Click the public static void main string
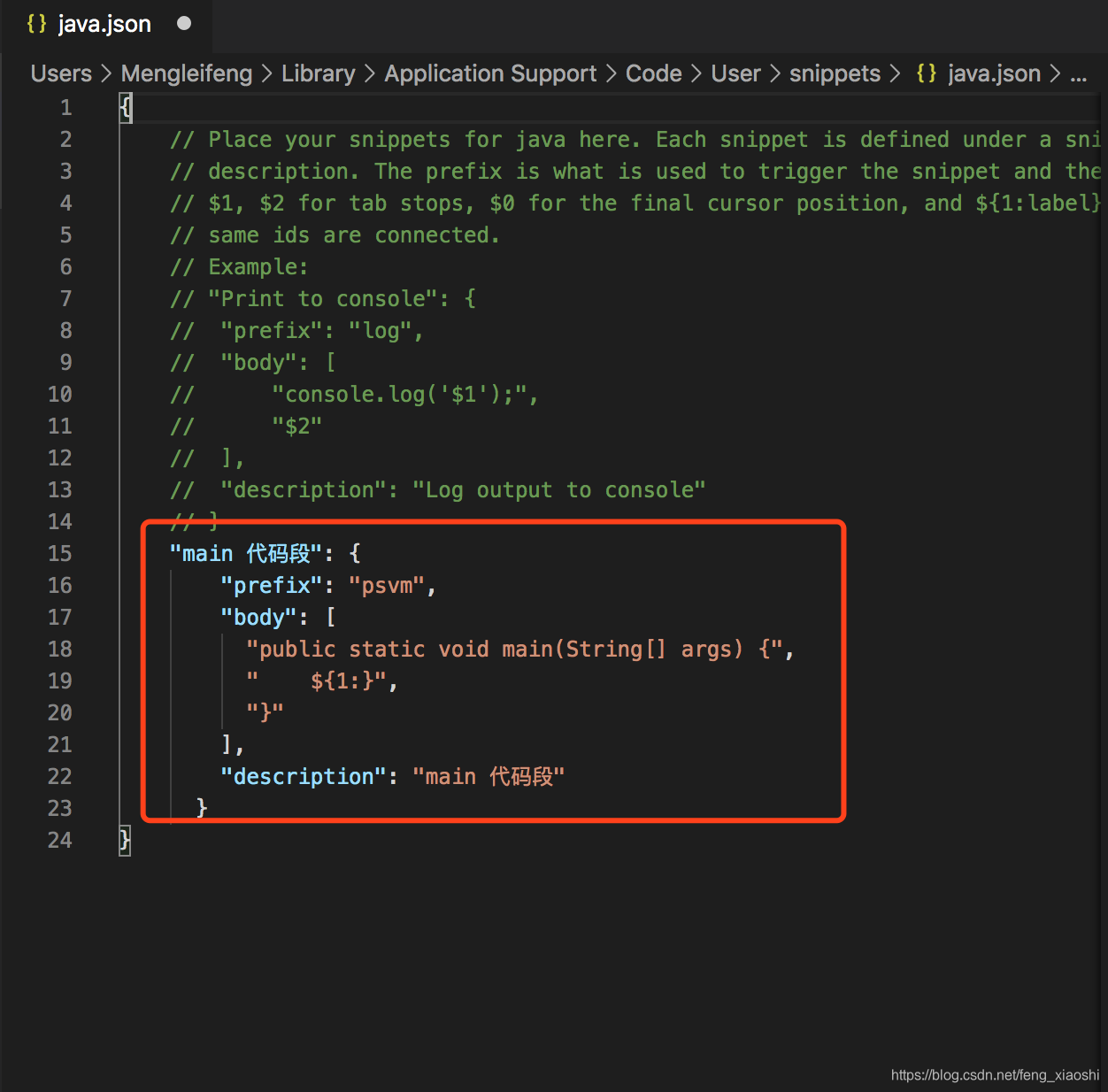Screen dimensions: 1108x1092 coord(514,650)
